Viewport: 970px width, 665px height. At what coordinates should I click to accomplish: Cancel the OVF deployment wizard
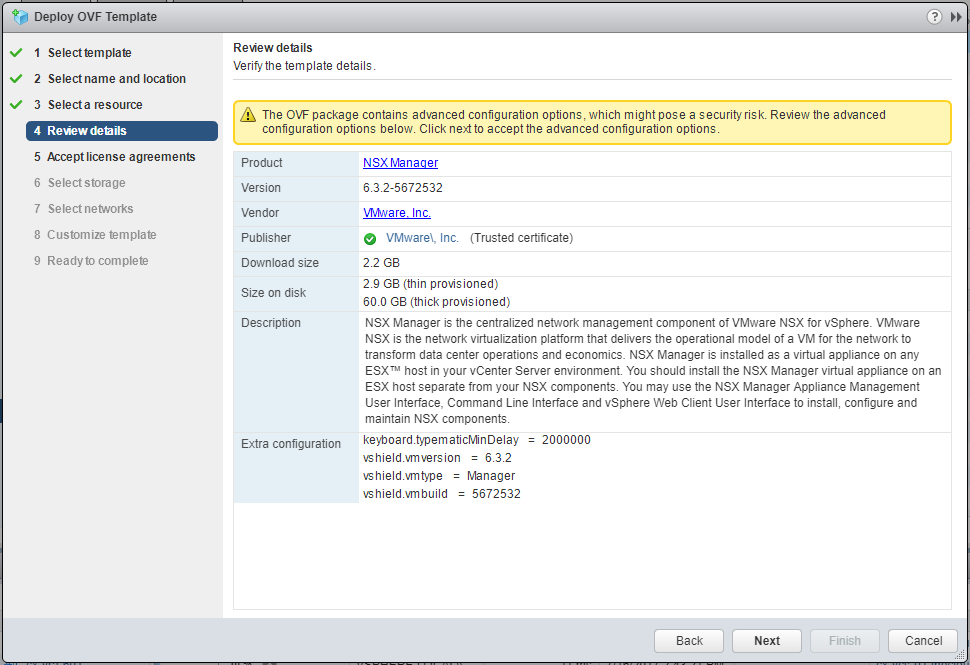(x=923, y=641)
